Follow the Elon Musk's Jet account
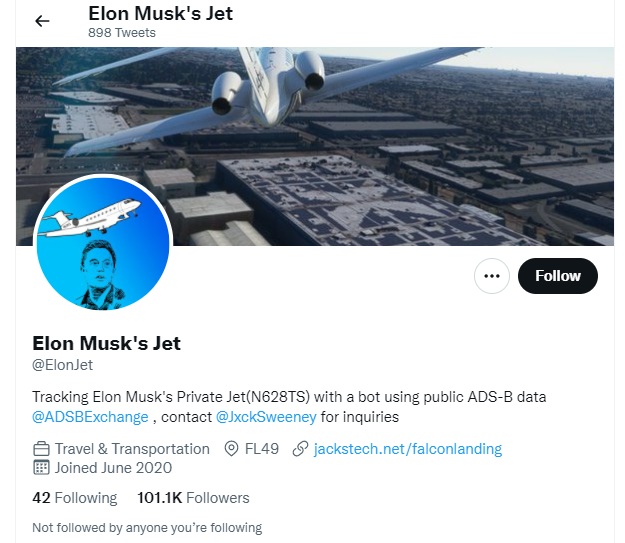625x543 pixels. point(557,276)
